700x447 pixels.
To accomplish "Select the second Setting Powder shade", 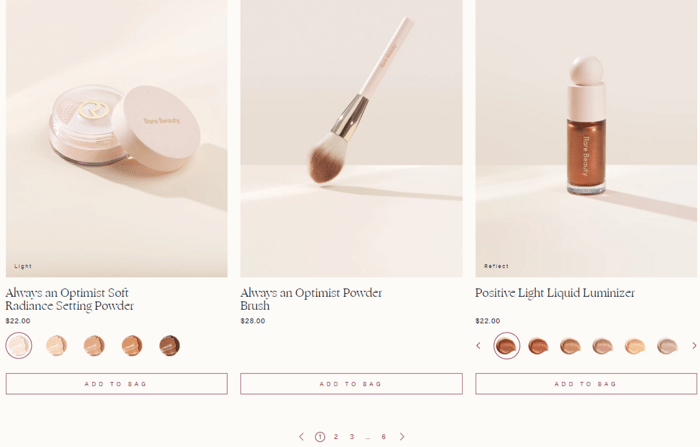I will [x=56, y=345].
